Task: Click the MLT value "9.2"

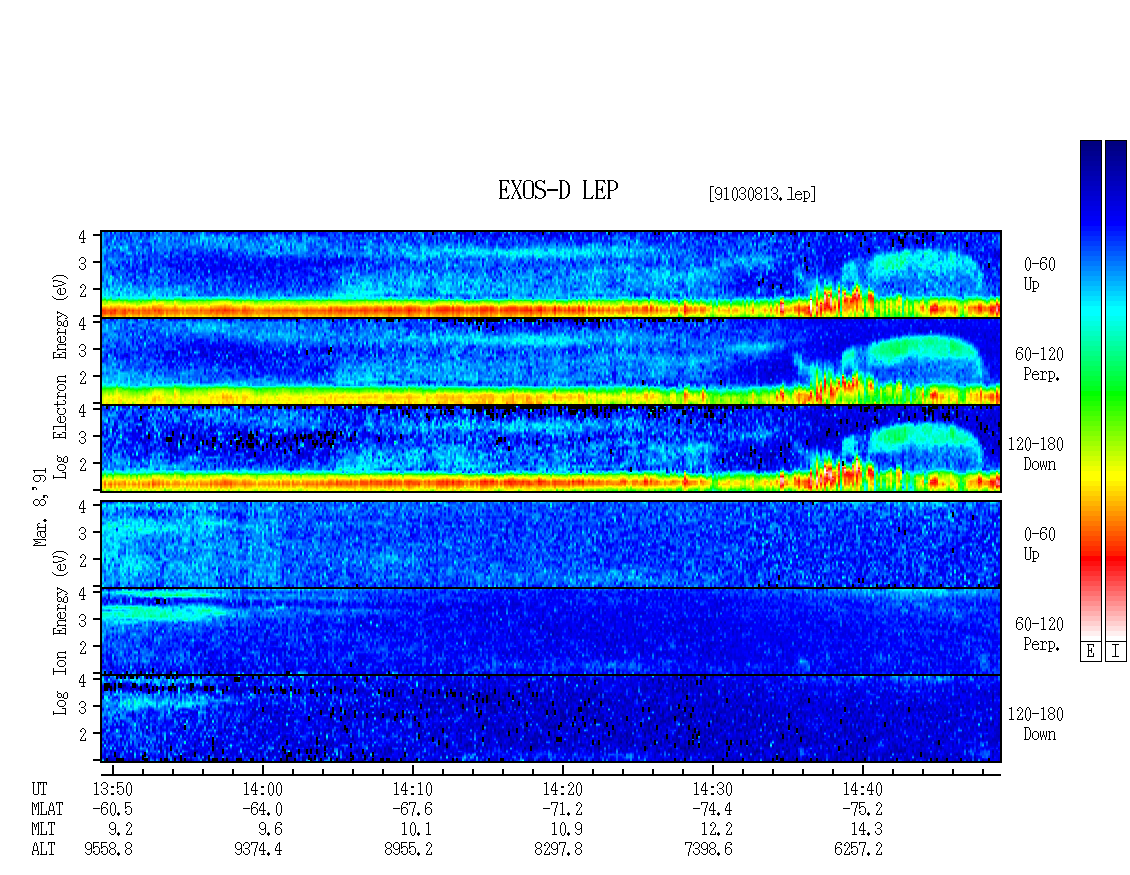Action: click(120, 830)
